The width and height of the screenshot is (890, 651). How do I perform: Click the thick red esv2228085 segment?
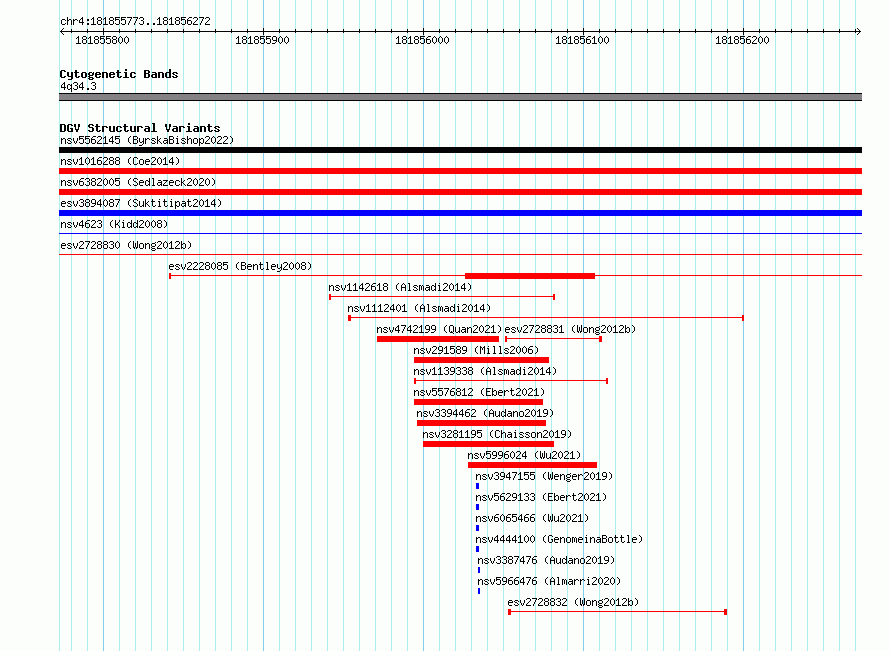pos(530,276)
